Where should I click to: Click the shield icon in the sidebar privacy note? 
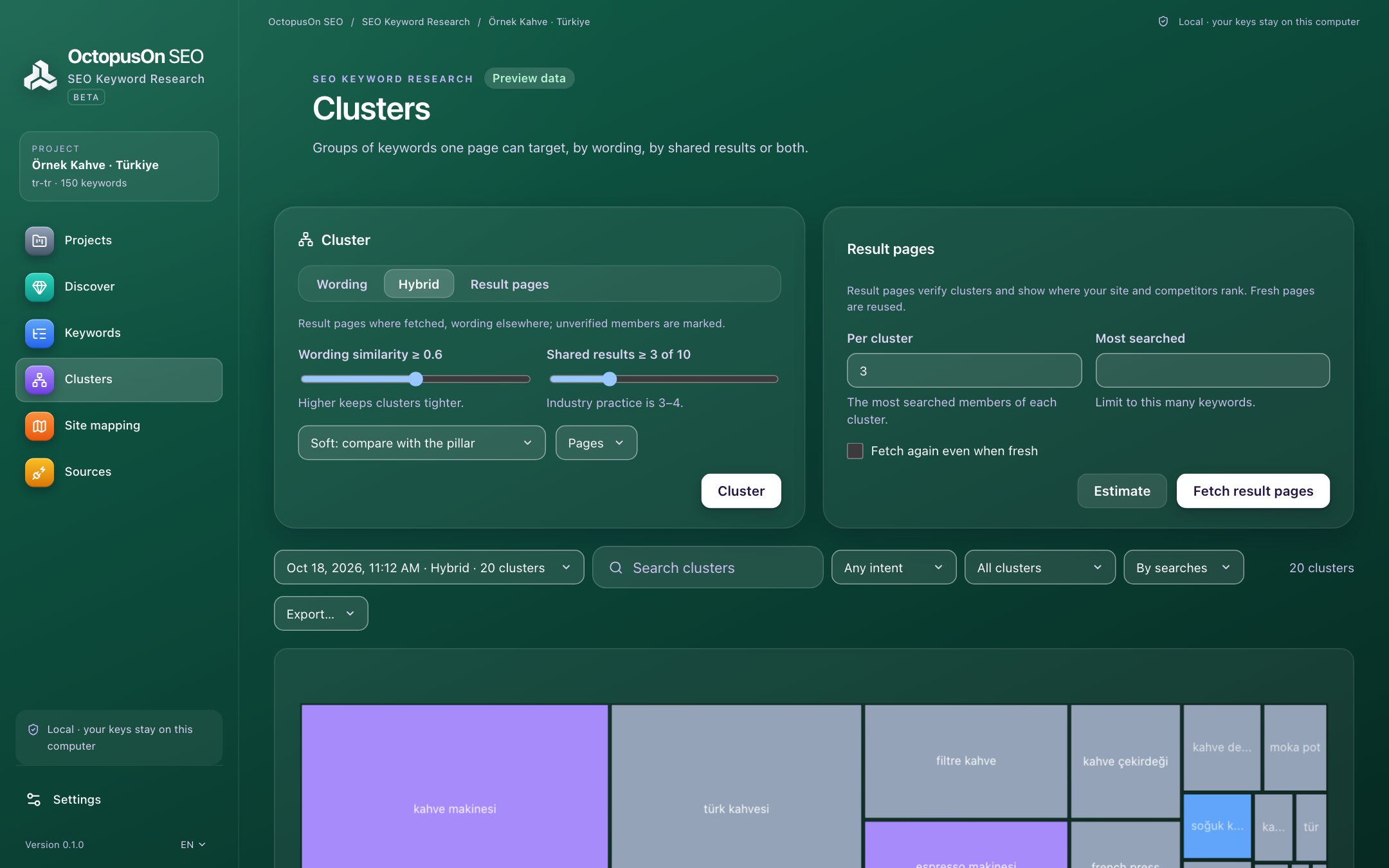pyautogui.click(x=33, y=729)
